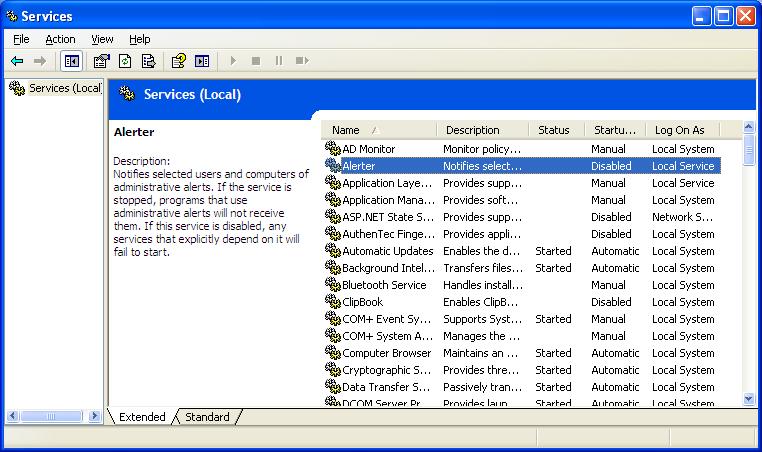Click the gear icon of Computer Browser row
762x452 pixels.
pyautogui.click(x=333, y=352)
